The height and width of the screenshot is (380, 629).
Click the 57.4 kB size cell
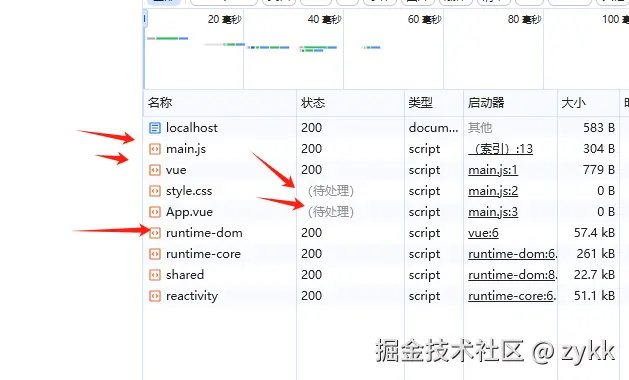(x=594, y=233)
